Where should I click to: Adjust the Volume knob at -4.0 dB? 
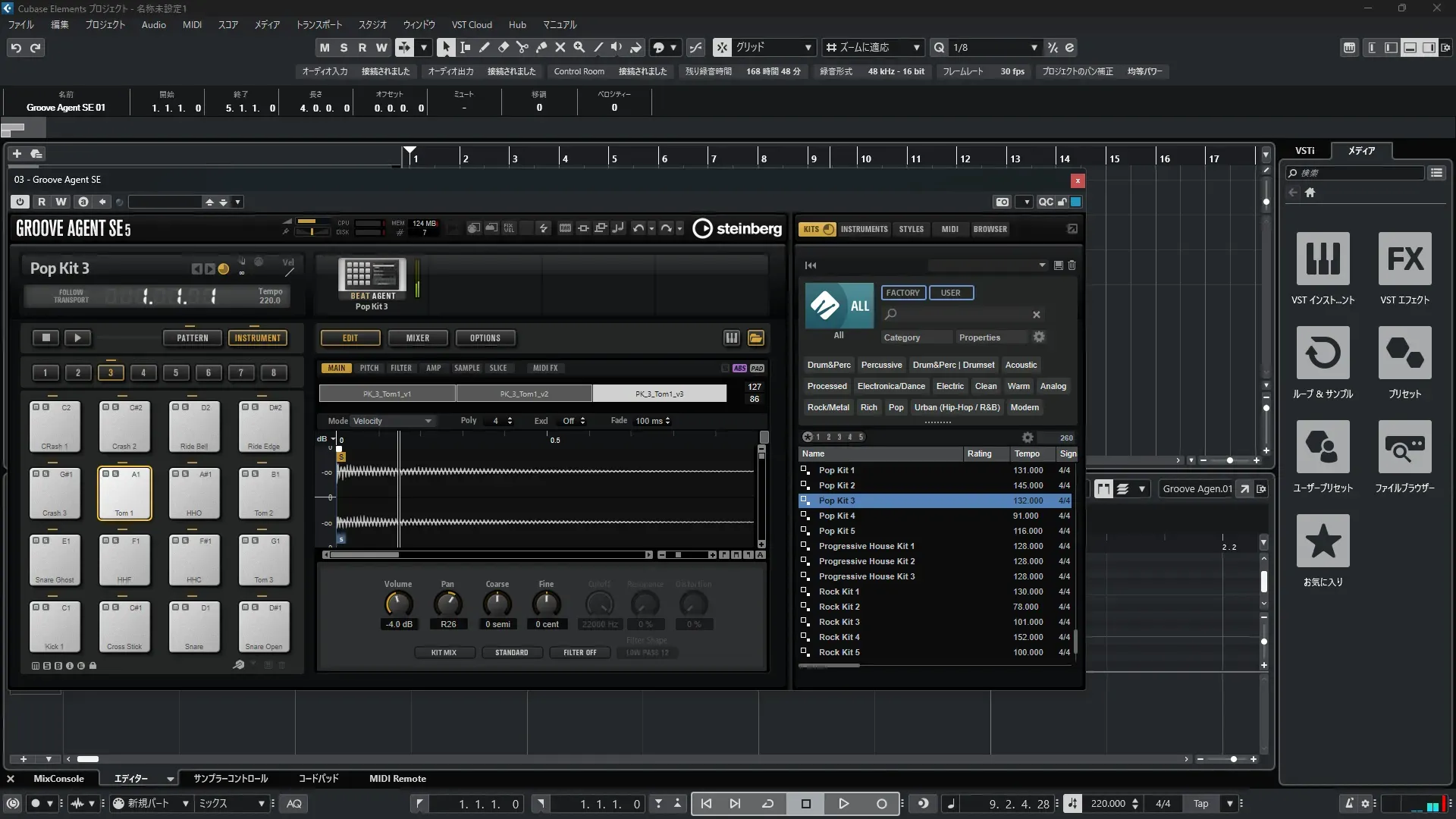[398, 604]
